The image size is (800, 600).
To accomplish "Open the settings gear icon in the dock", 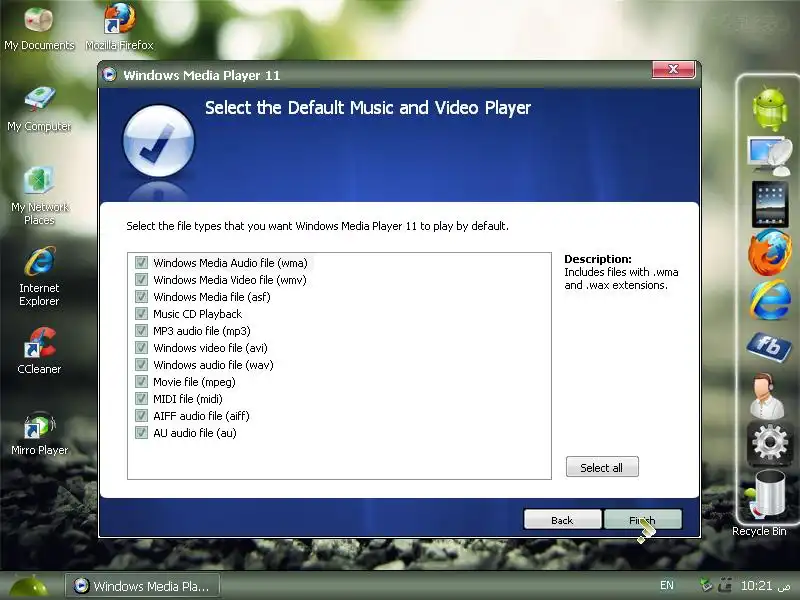I will [x=769, y=443].
